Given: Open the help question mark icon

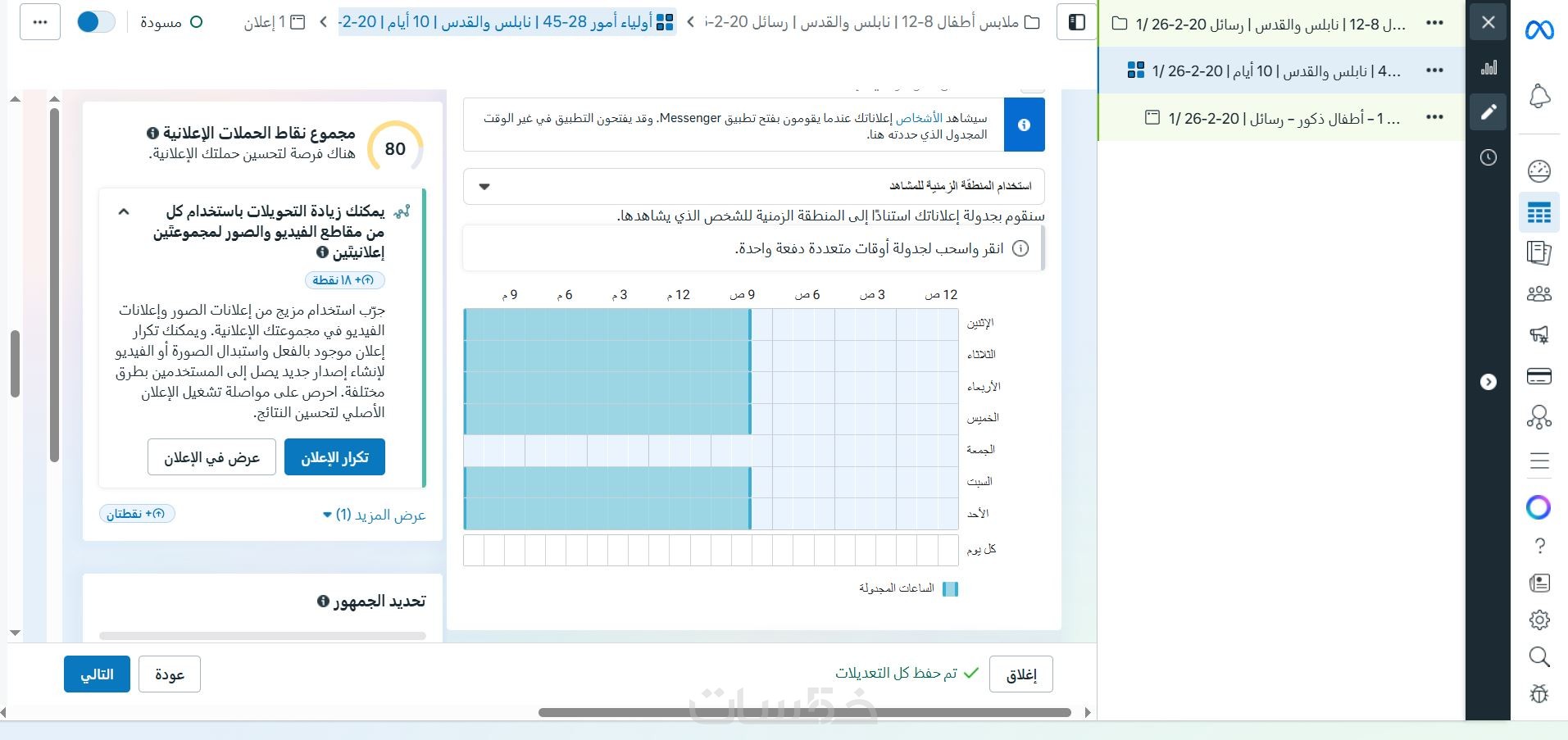Looking at the screenshot, I should pos(1539,546).
